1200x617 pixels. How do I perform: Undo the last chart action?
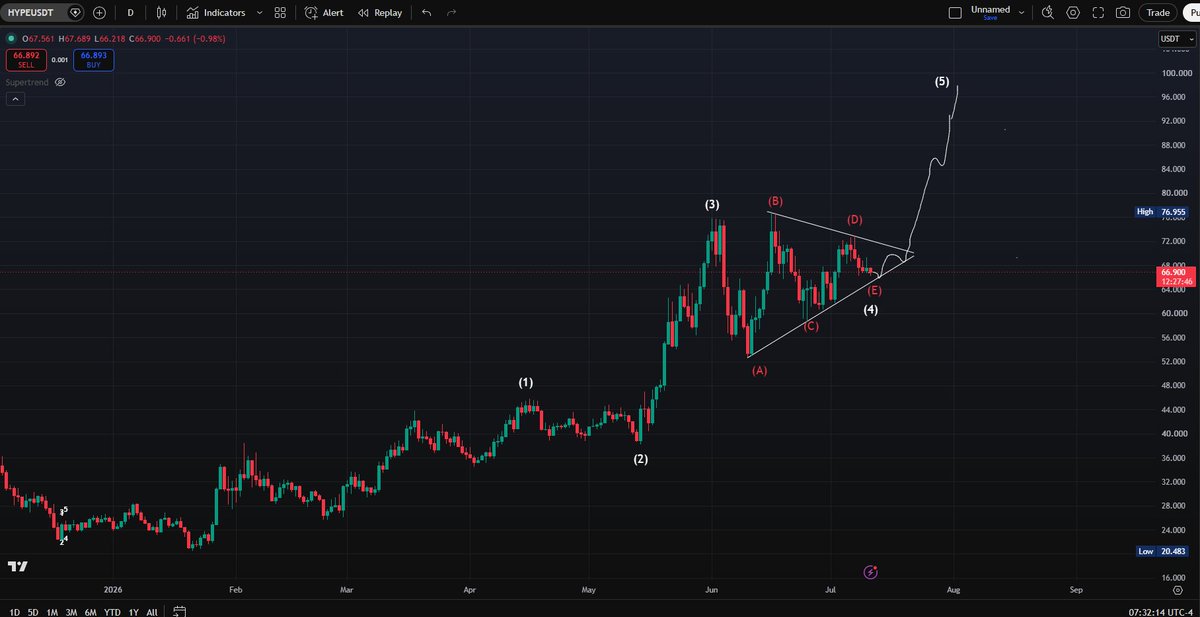tap(427, 13)
